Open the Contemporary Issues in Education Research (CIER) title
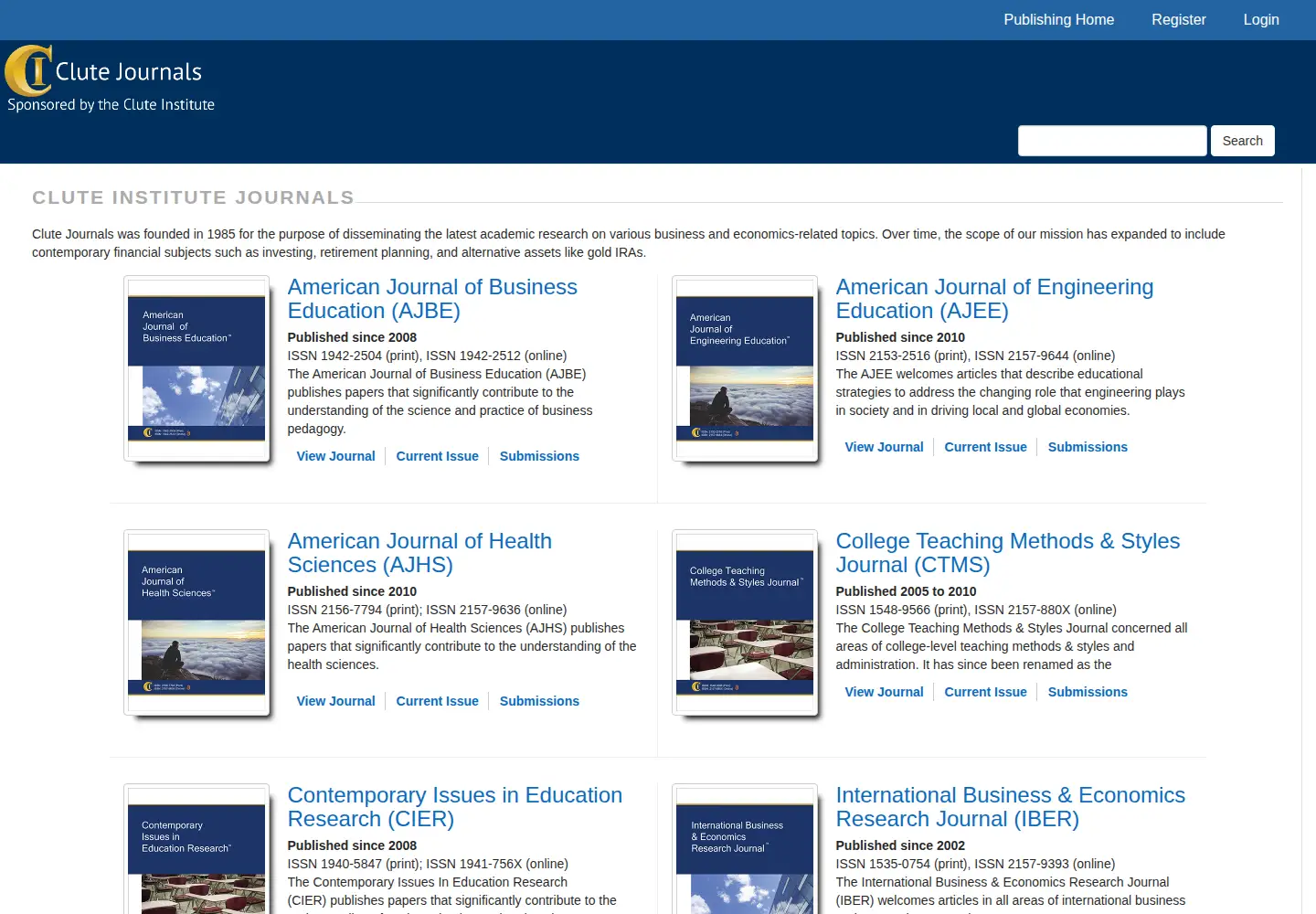Screen dimensions: 1316x914 (x=455, y=807)
